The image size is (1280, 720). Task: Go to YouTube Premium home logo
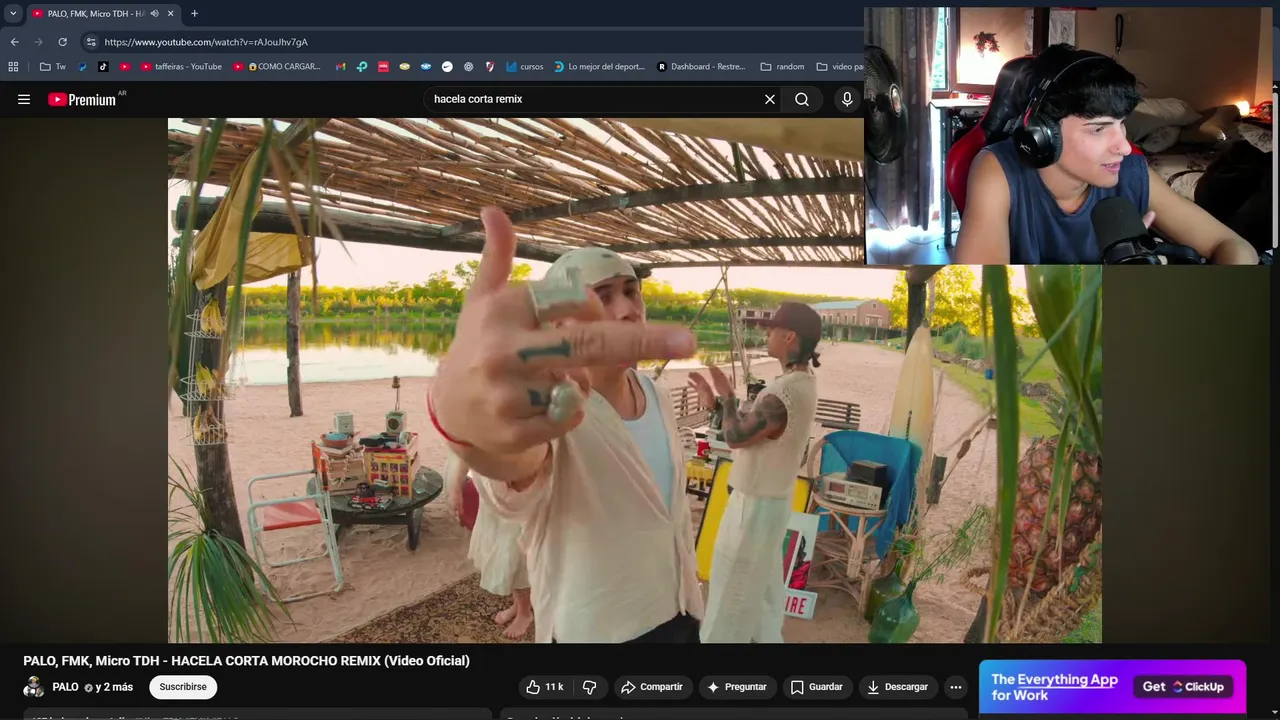coord(82,99)
